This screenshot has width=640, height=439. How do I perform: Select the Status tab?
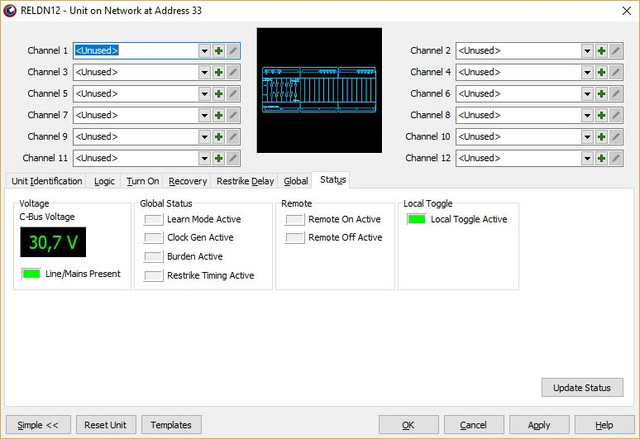pos(333,180)
